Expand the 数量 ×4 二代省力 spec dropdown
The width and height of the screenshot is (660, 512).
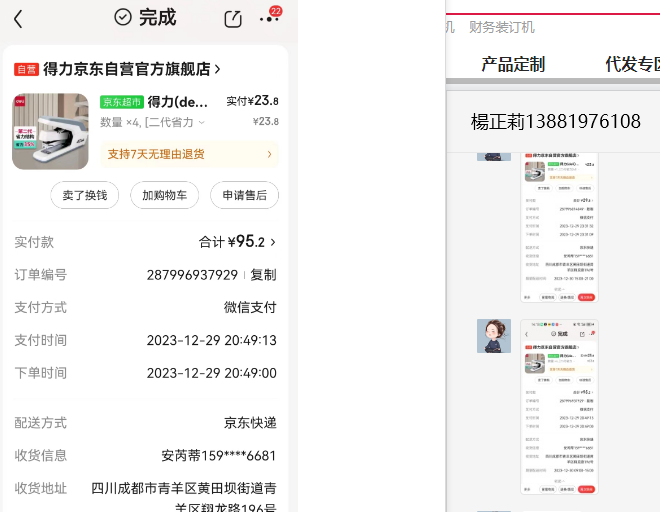[x=152, y=123]
